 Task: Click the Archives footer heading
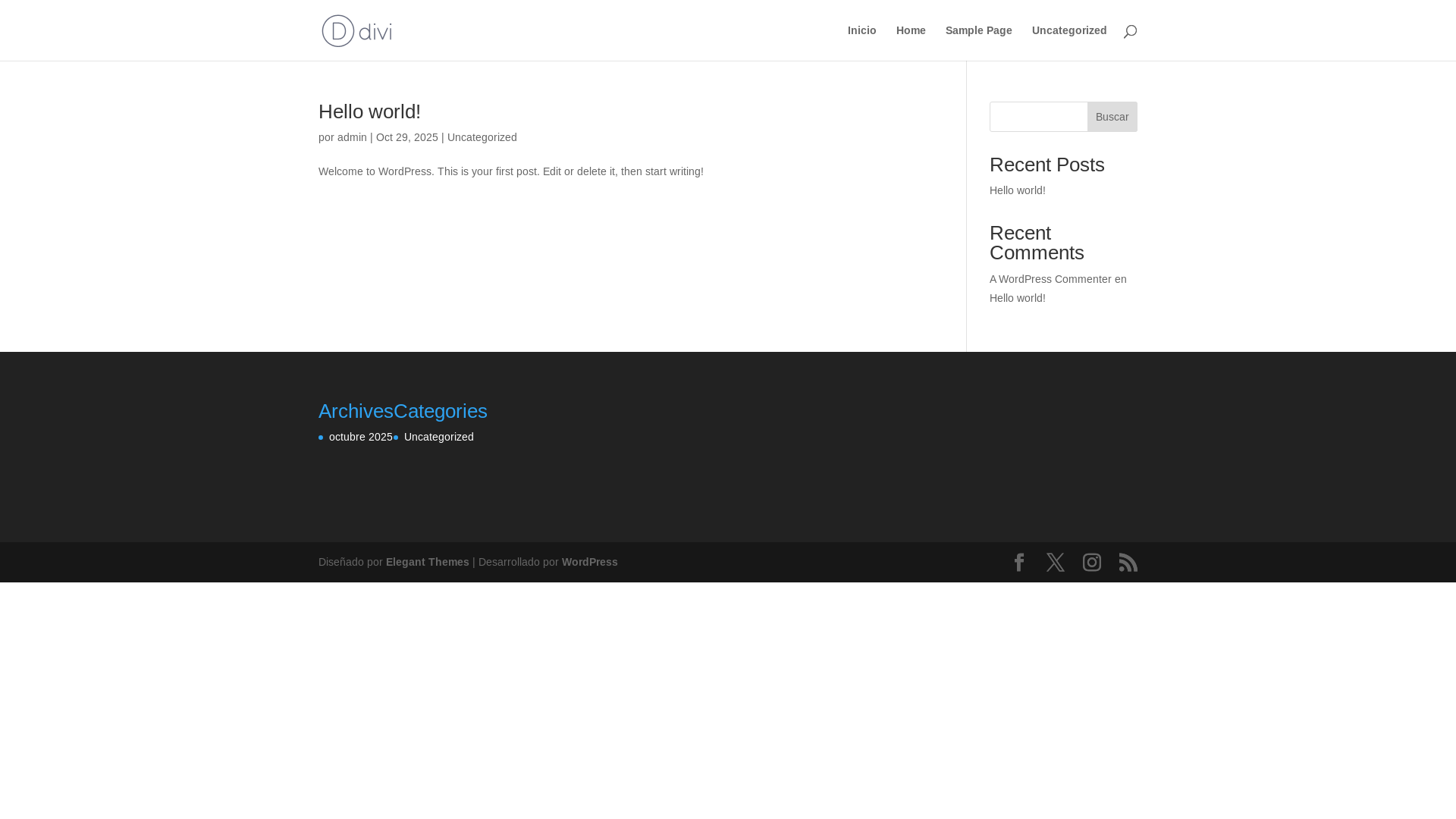coord(356,411)
